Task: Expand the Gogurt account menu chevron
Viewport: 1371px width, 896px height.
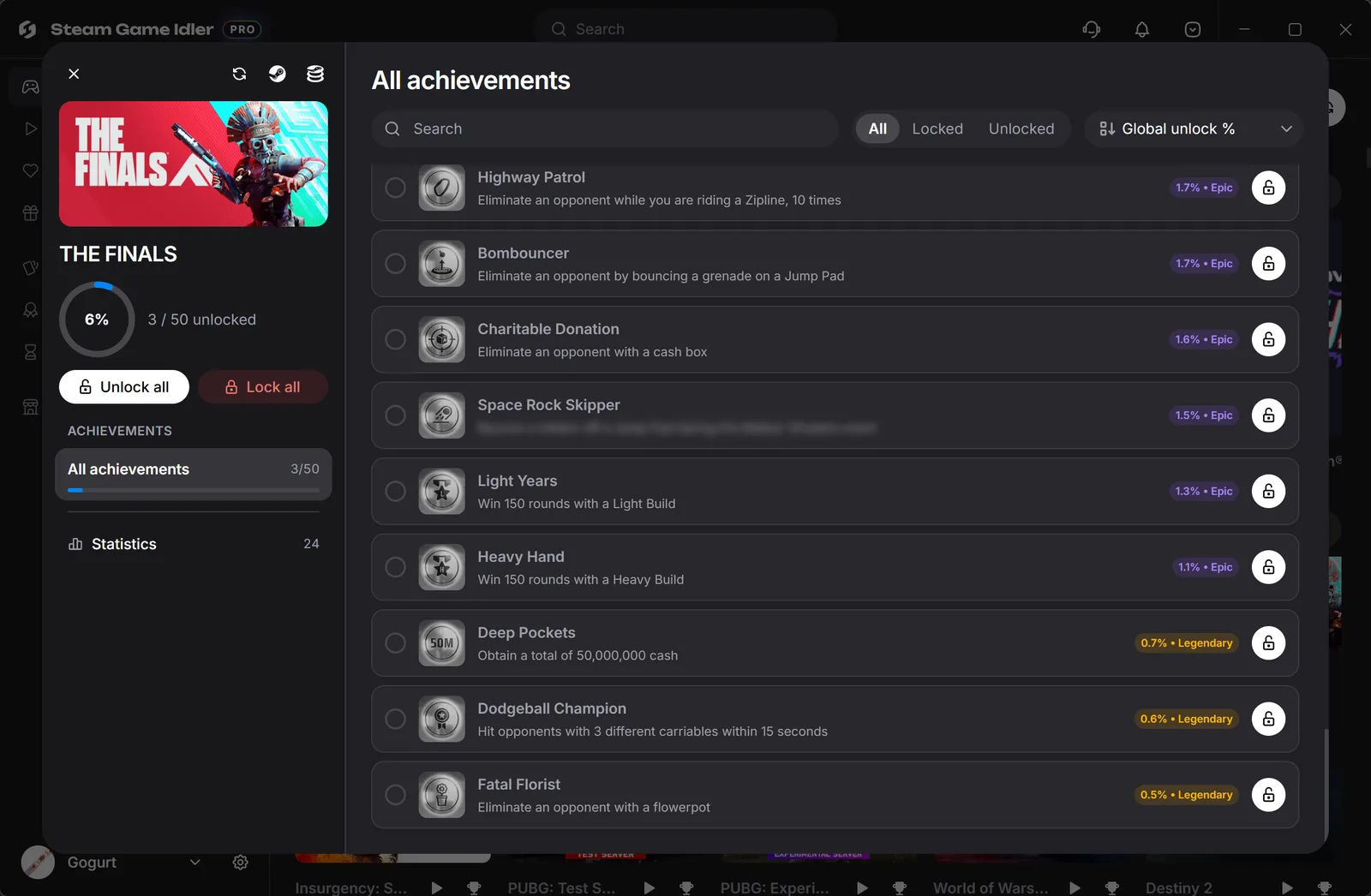Action: point(195,862)
